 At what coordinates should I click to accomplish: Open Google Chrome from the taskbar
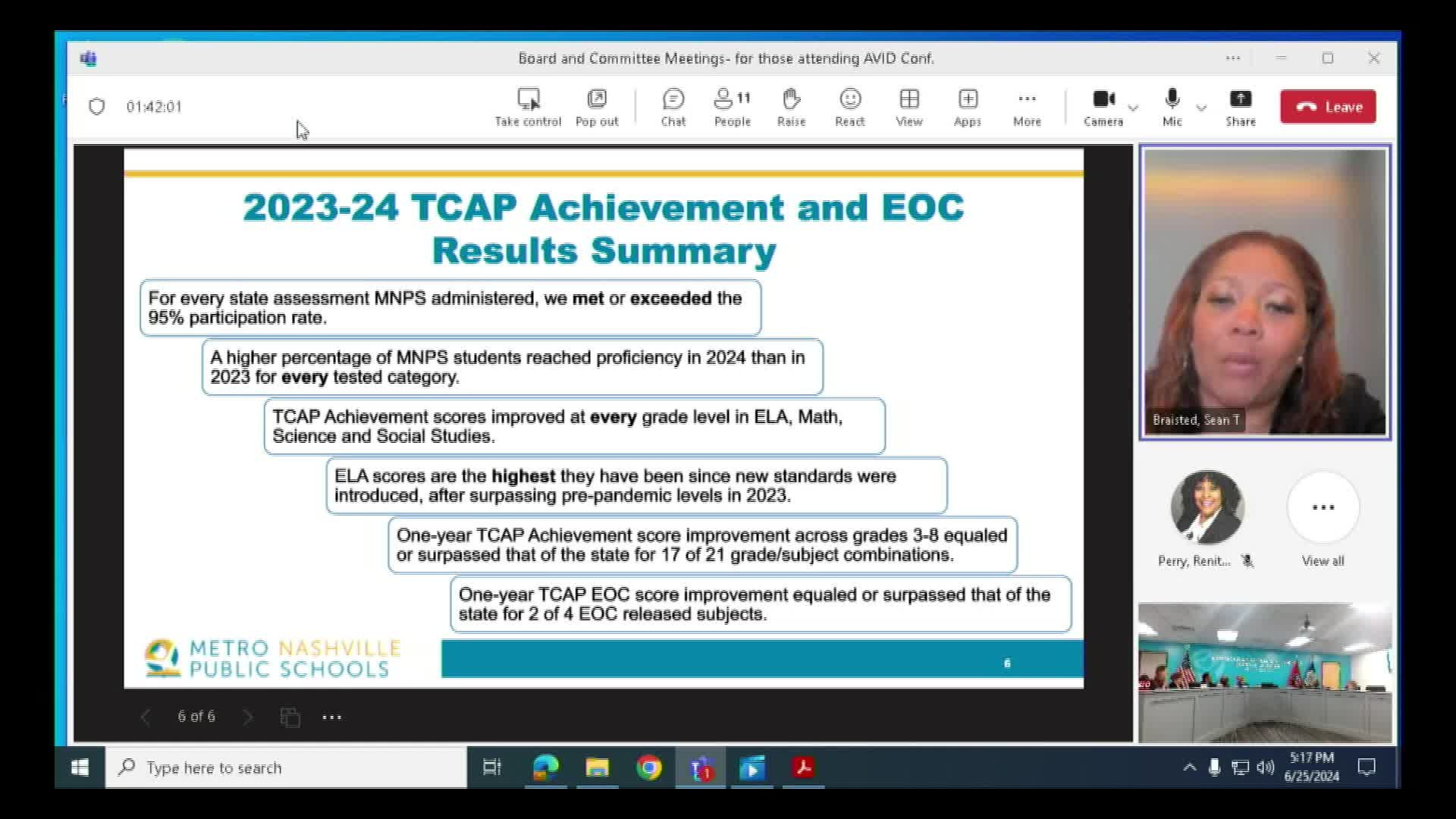pyautogui.click(x=648, y=767)
